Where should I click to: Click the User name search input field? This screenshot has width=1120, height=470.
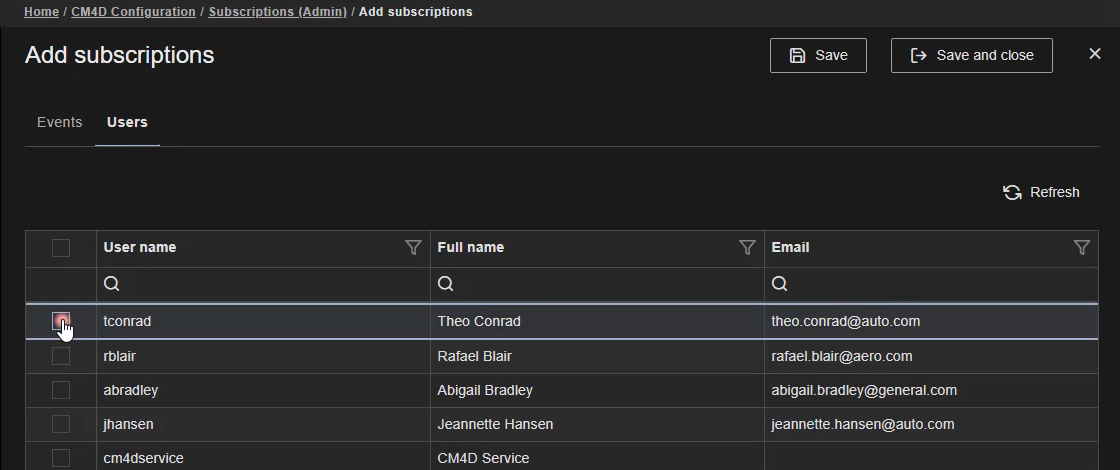[x=270, y=285]
